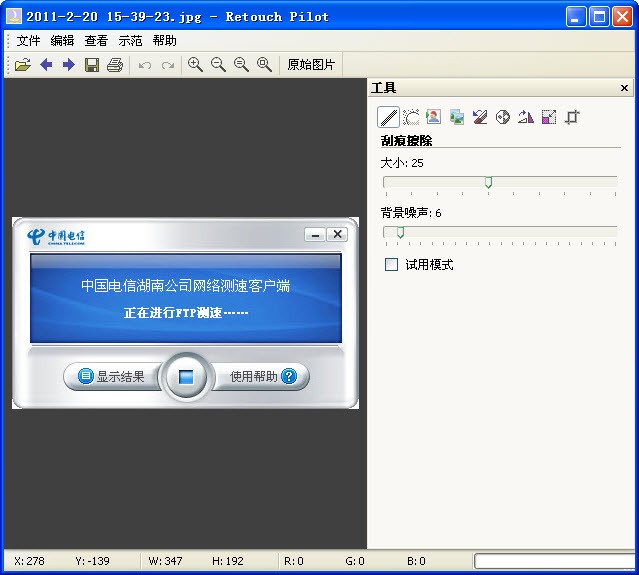
Task: Save the image with the floppy disk icon
Action: [x=92, y=64]
